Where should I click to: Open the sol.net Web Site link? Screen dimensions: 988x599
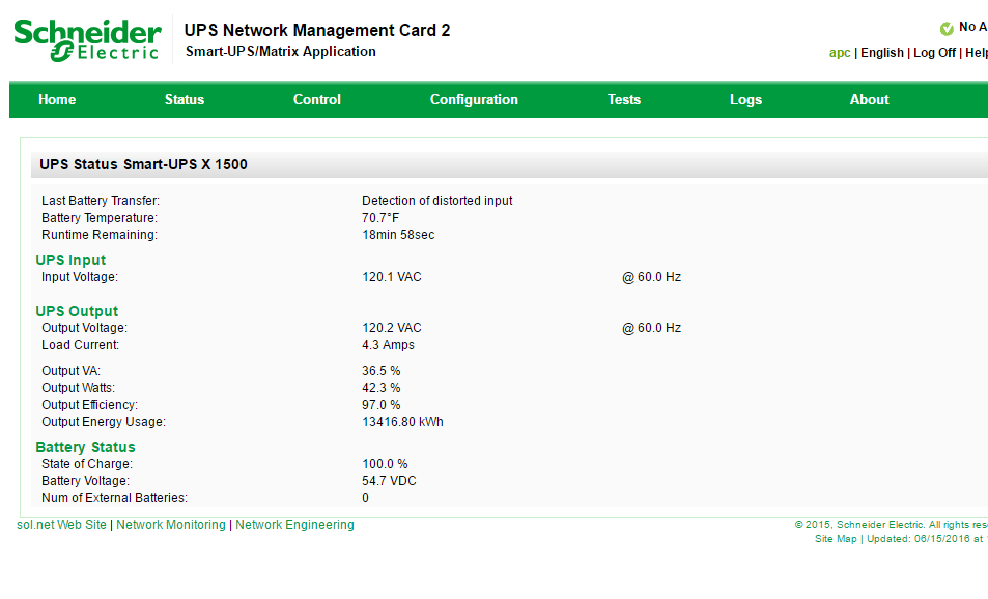tap(62, 525)
